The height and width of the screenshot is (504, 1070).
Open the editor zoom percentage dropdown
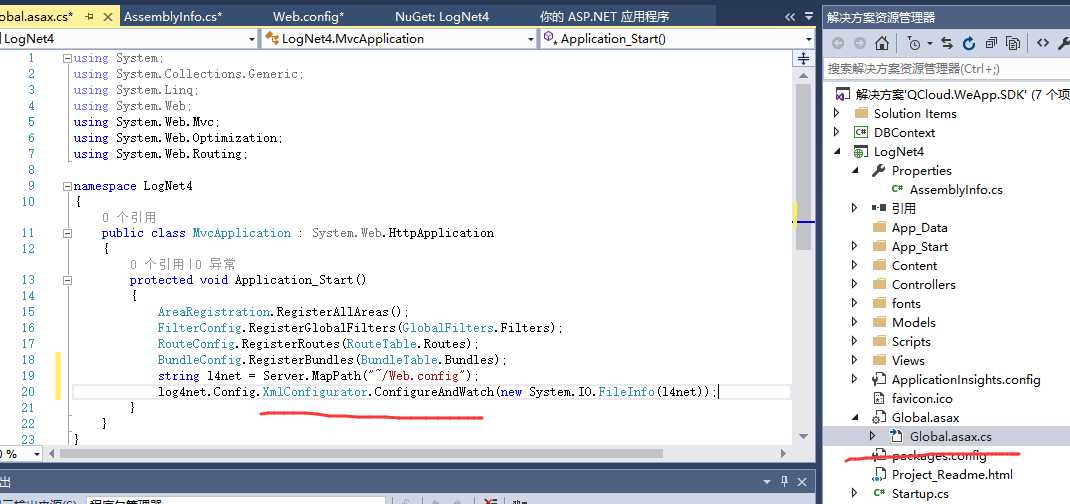point(35,454)
